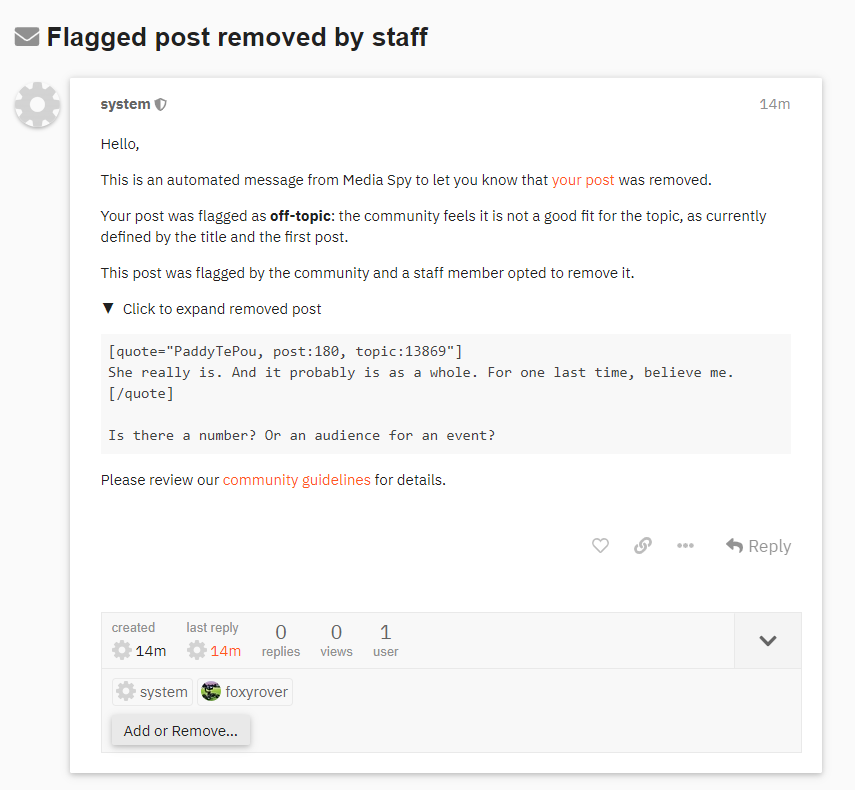This screenshot has height=790, width=855.
Task: Reply to the system message
Action: [x=758, y=546]
